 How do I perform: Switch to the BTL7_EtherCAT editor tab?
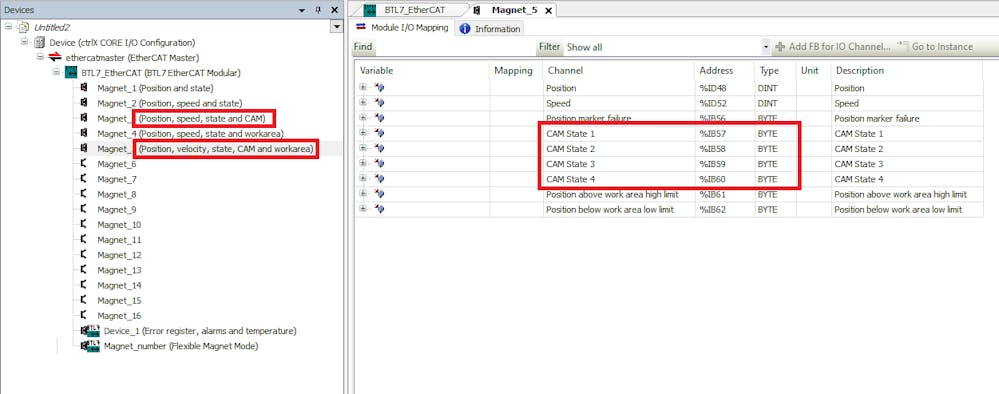(410, 10)
